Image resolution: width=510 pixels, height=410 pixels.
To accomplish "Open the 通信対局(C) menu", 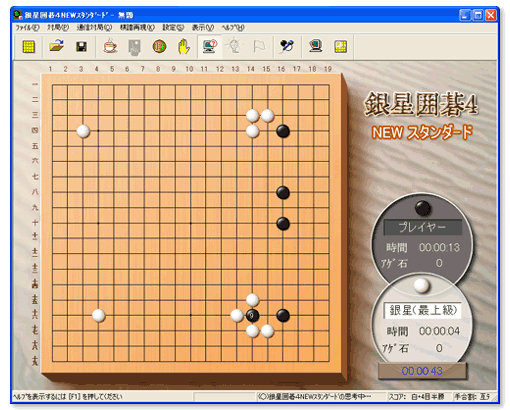I will [x=94, y=28].
